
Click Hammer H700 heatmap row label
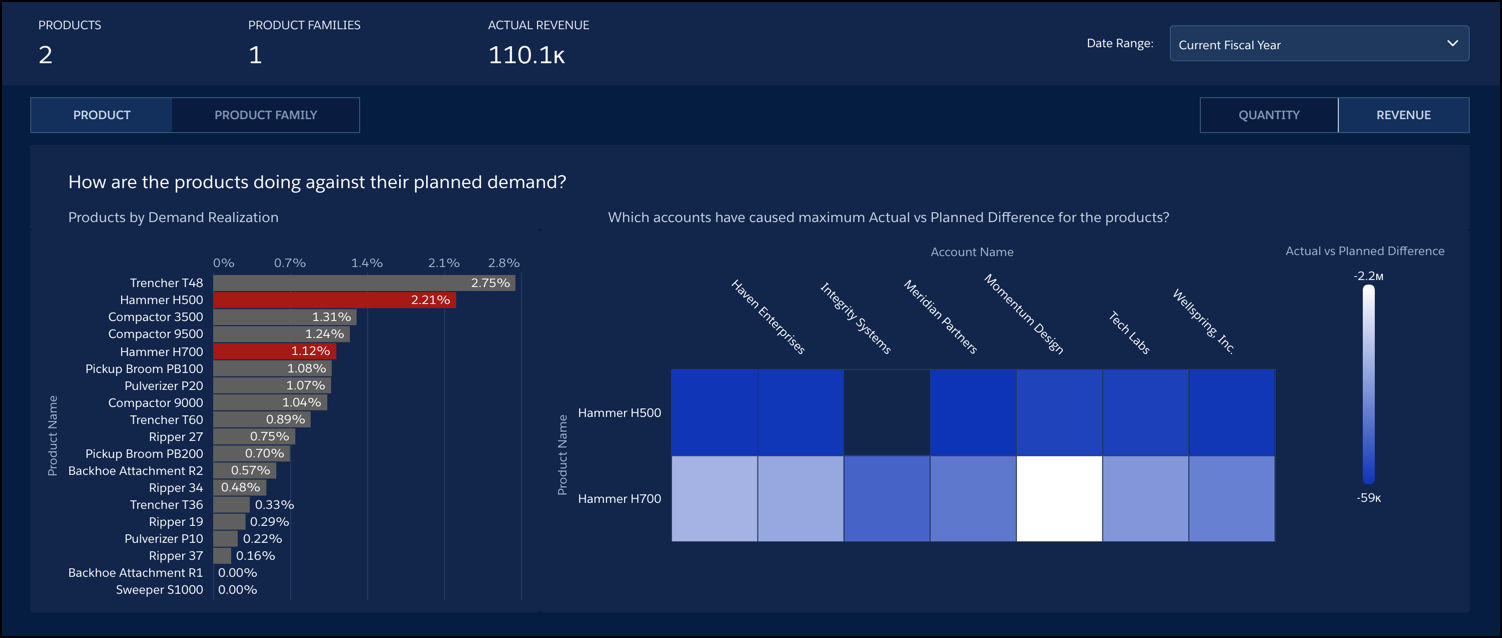(x=619, y=499)
